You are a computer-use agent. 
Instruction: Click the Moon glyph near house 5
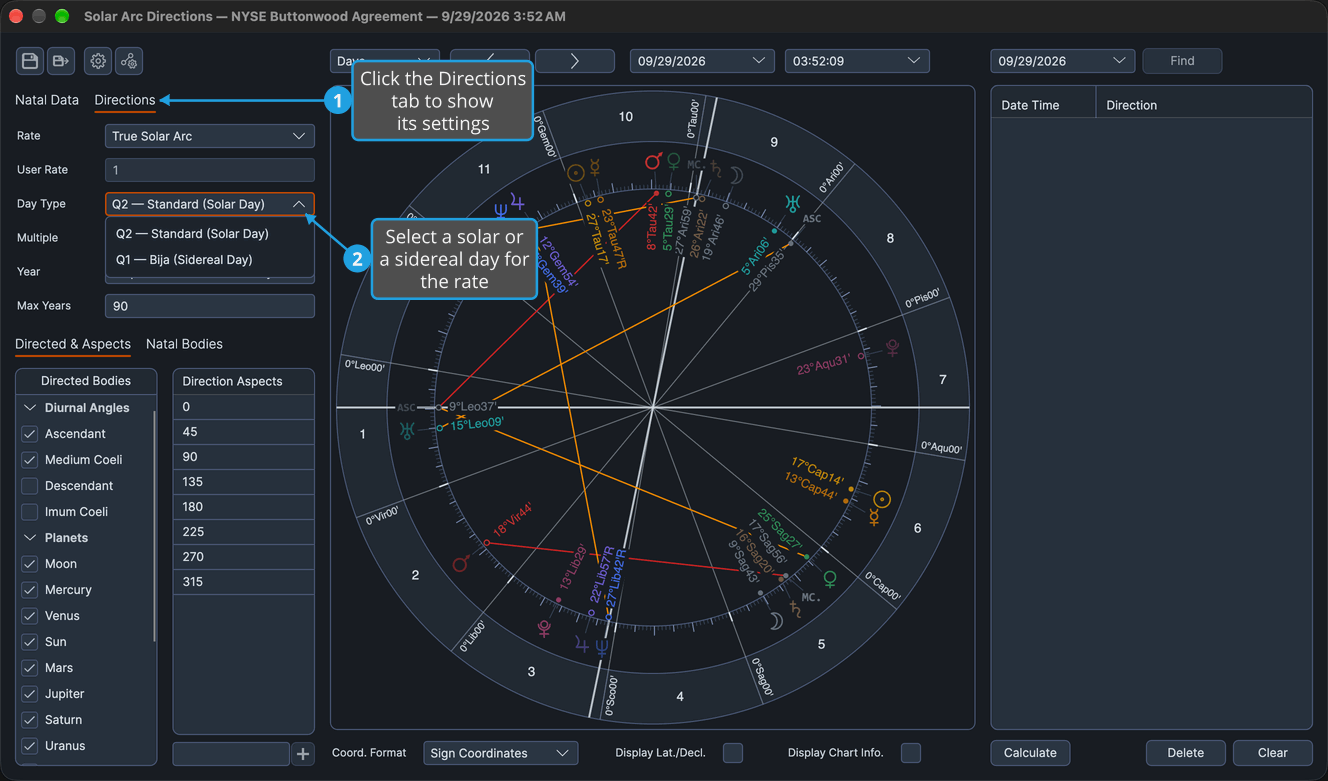tap(776, 621)
